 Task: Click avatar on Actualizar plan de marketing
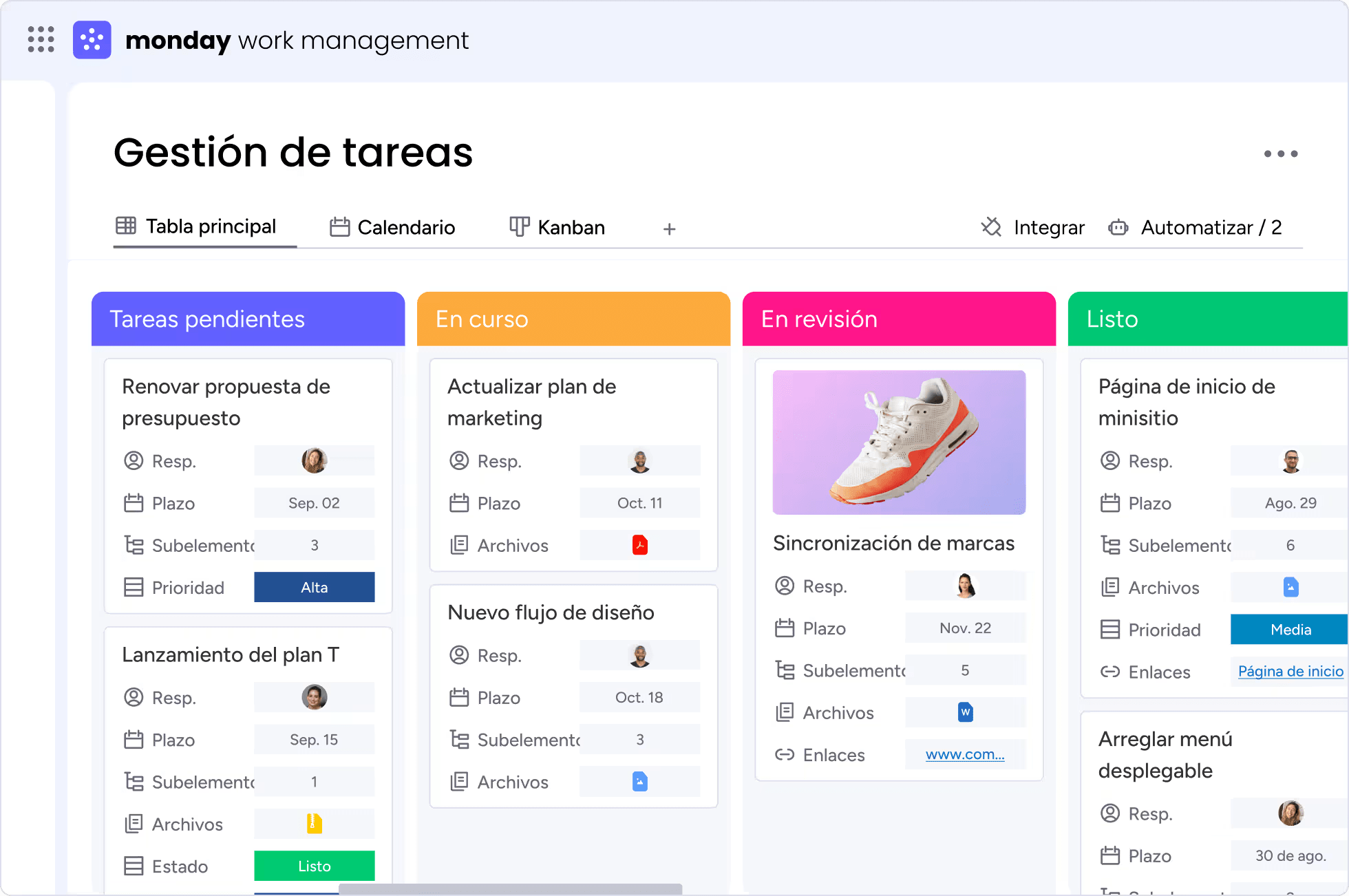coord(640,460)
